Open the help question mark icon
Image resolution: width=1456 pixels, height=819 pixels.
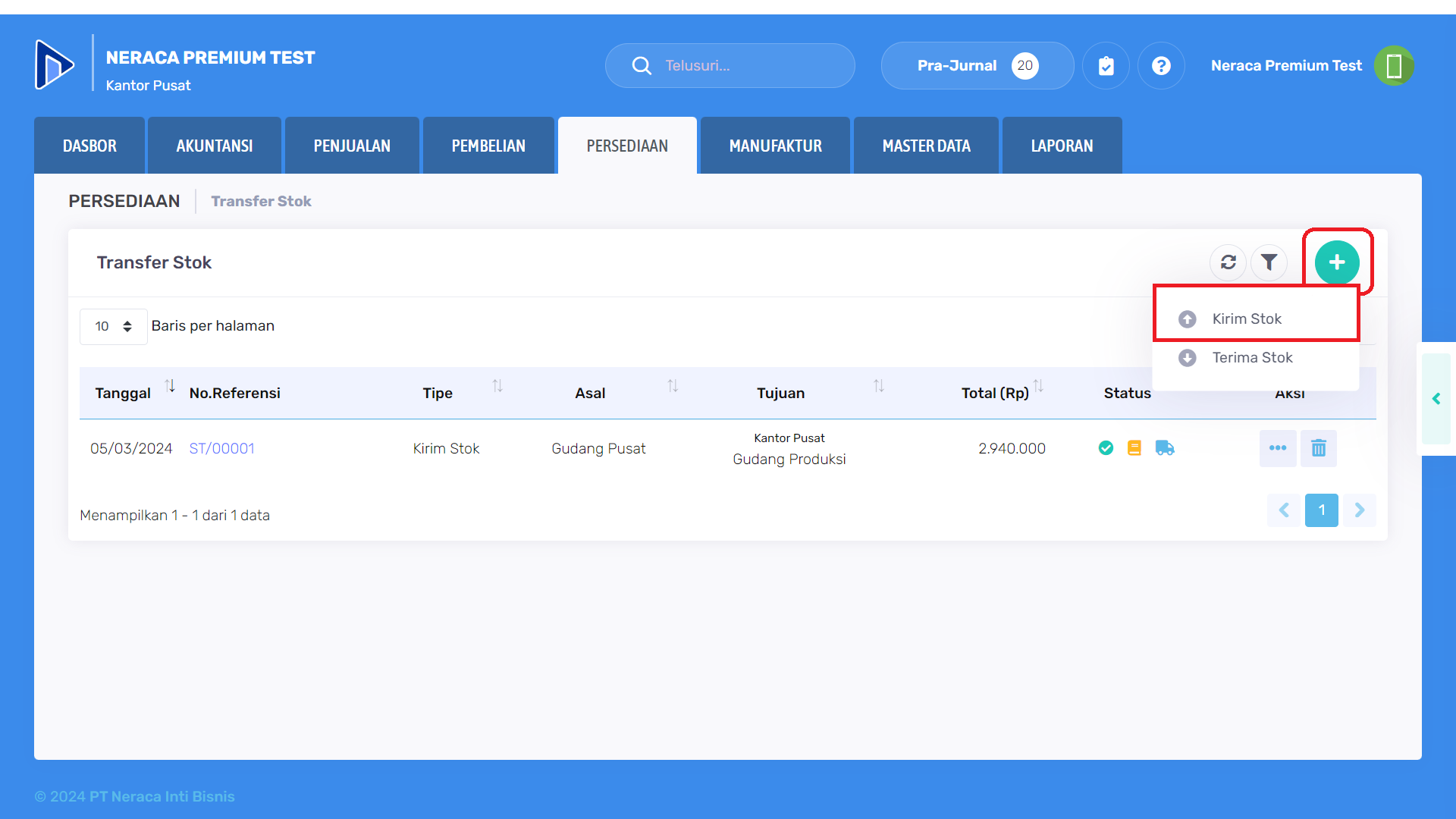pyautogui.click(x=1161, y=66)
